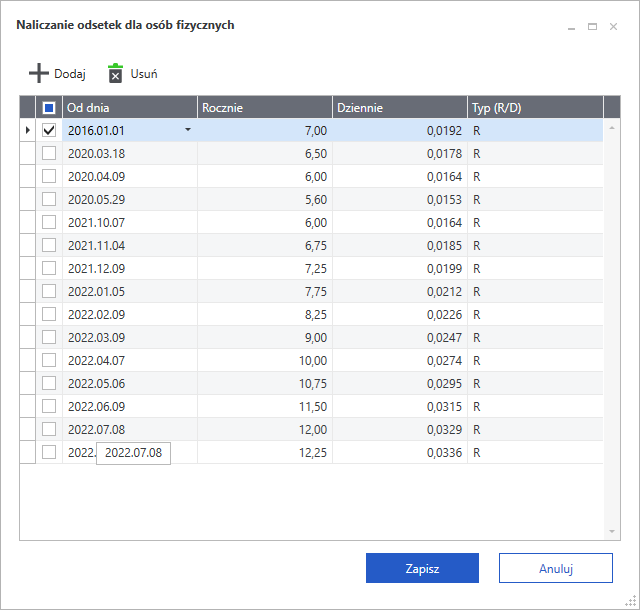Viewport: 640px width, 610px height.
Task: Close the Naliczanie odsetek dialog
Action: click(613, 27)
